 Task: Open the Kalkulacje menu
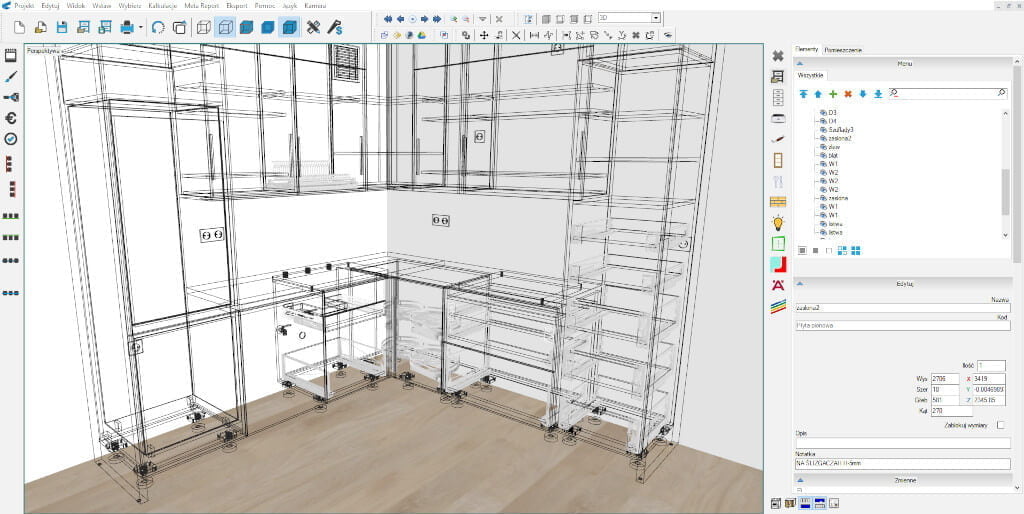click(148, 5)
